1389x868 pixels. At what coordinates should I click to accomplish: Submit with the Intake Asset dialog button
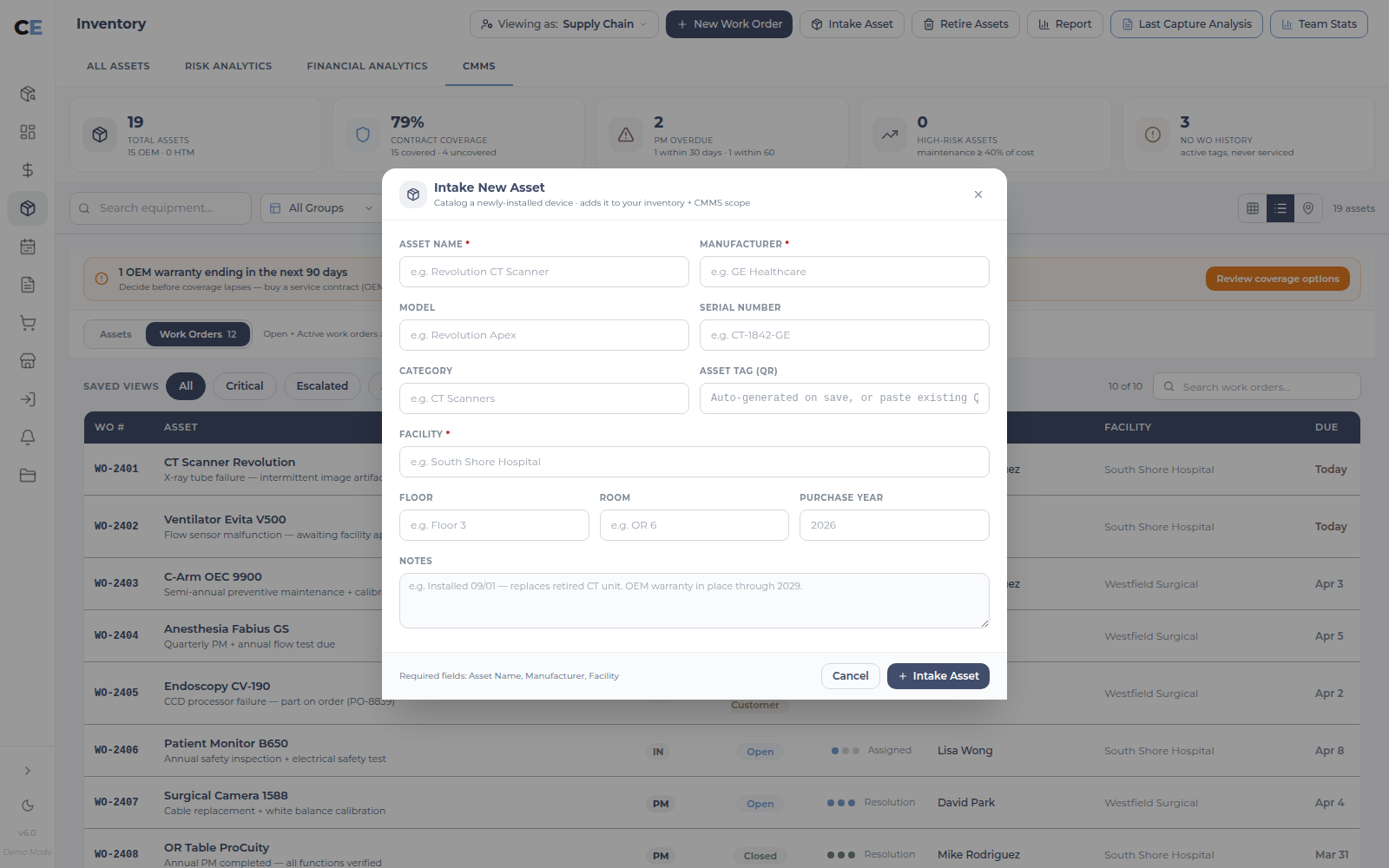click(938, 676)
